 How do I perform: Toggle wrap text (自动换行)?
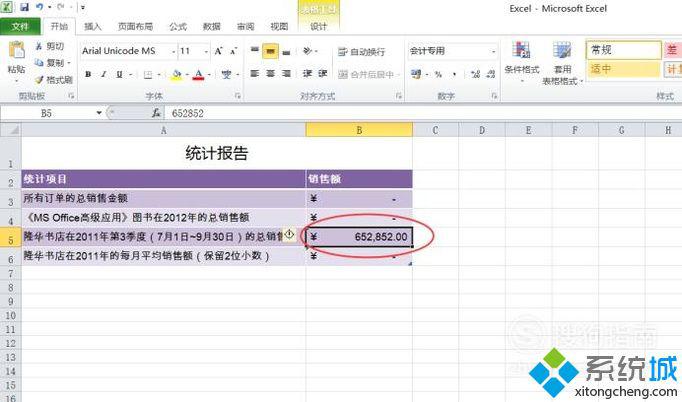(x=364, y=51)
